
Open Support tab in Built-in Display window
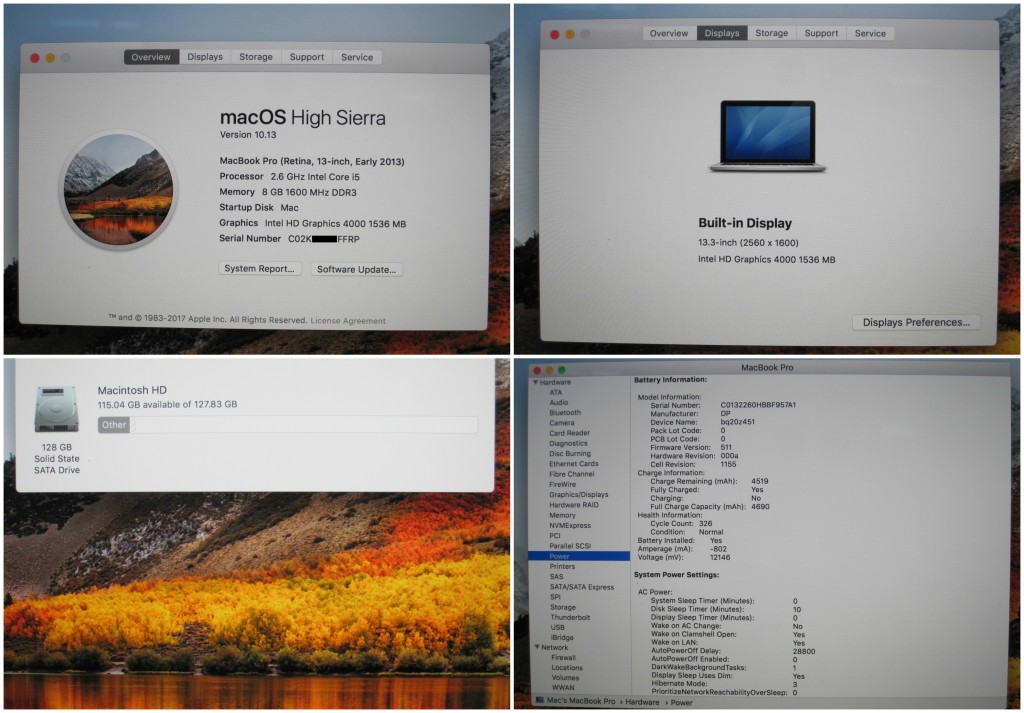[822, 33]
